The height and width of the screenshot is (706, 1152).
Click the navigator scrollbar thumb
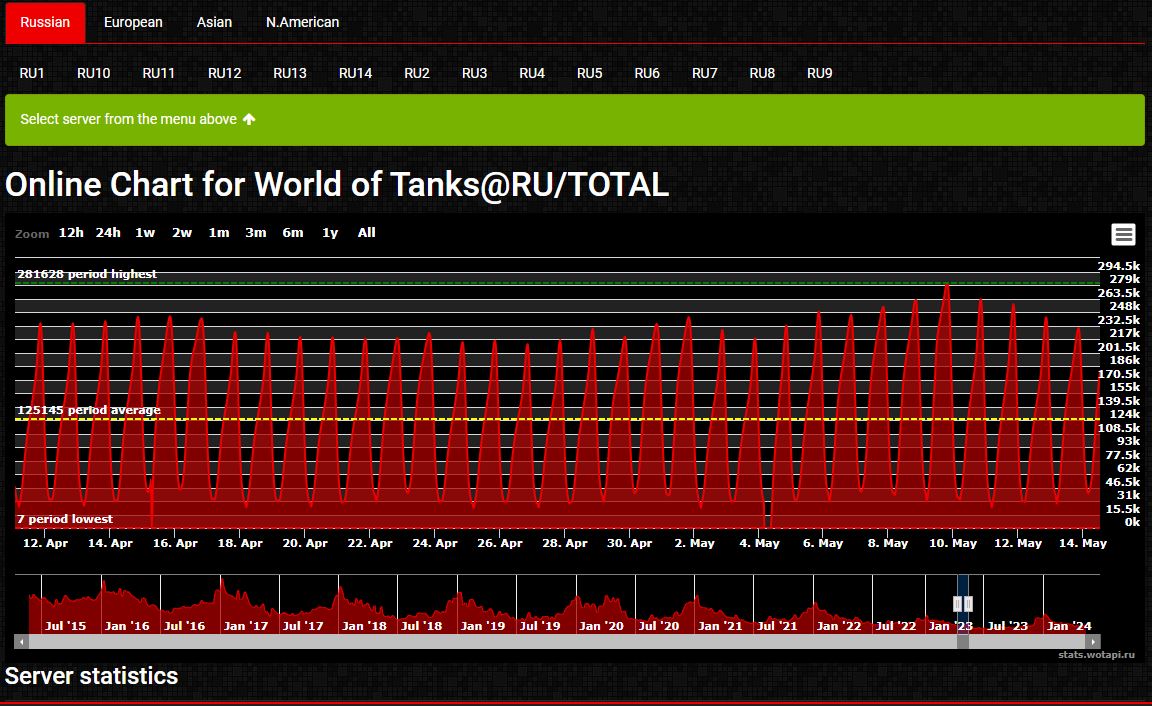pyautogui.click(x=963, y=642)
